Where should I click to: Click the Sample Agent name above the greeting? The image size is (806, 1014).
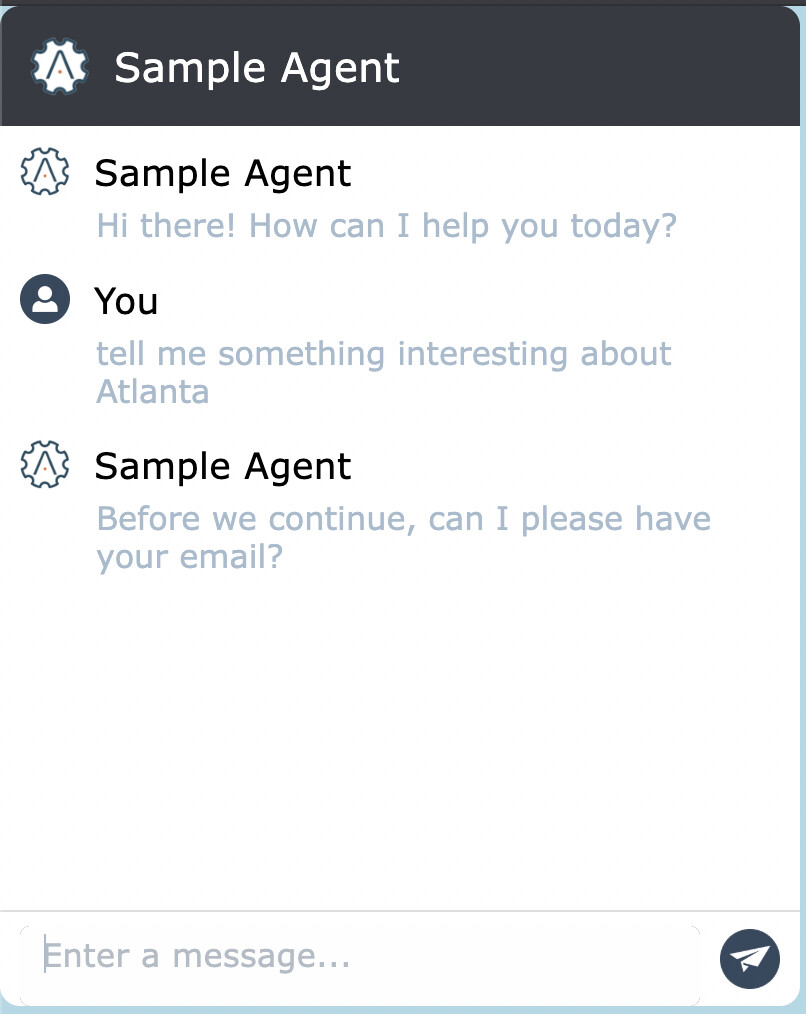[223, 174]
